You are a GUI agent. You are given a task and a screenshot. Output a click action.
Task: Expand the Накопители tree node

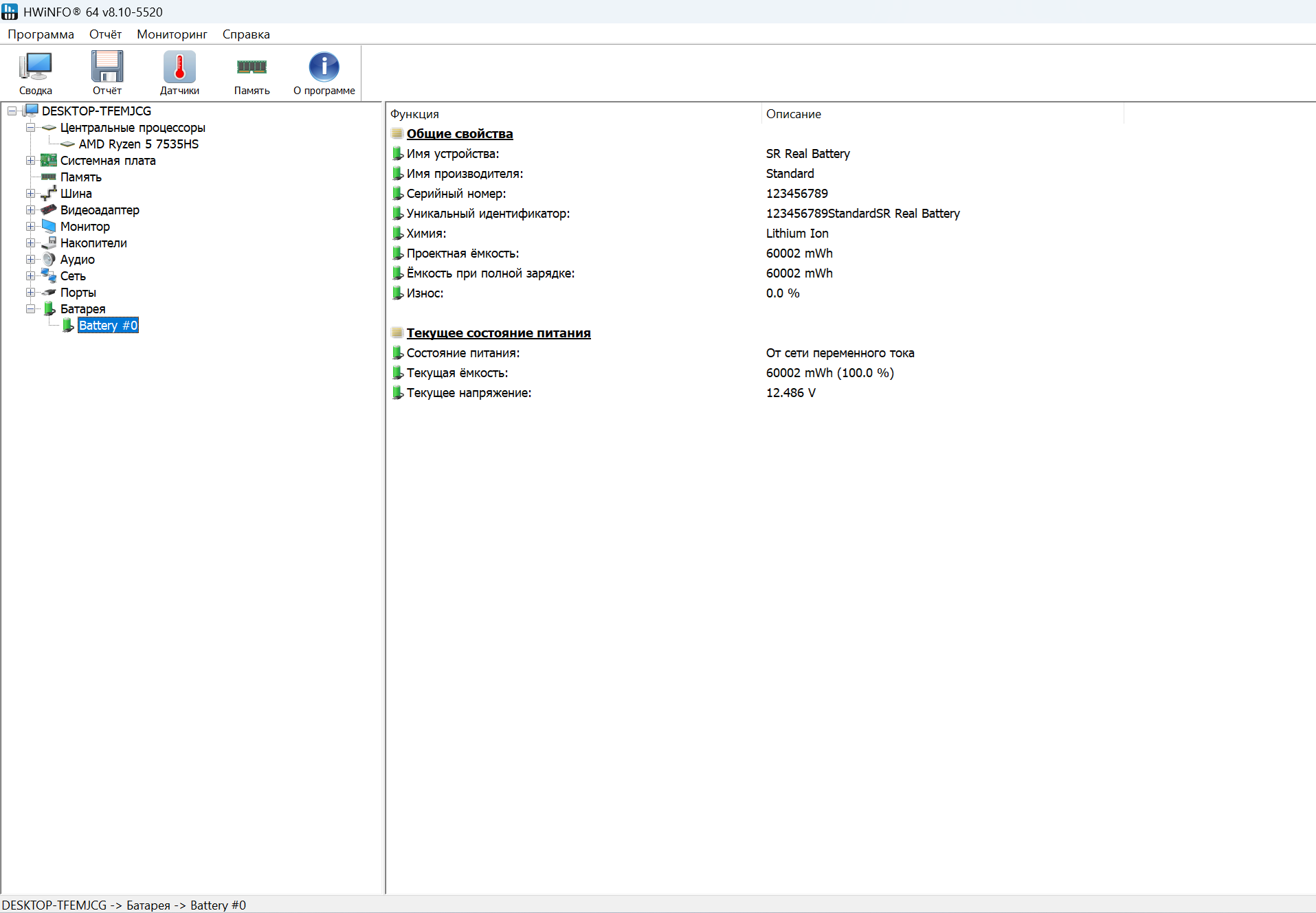pos(30,243)
